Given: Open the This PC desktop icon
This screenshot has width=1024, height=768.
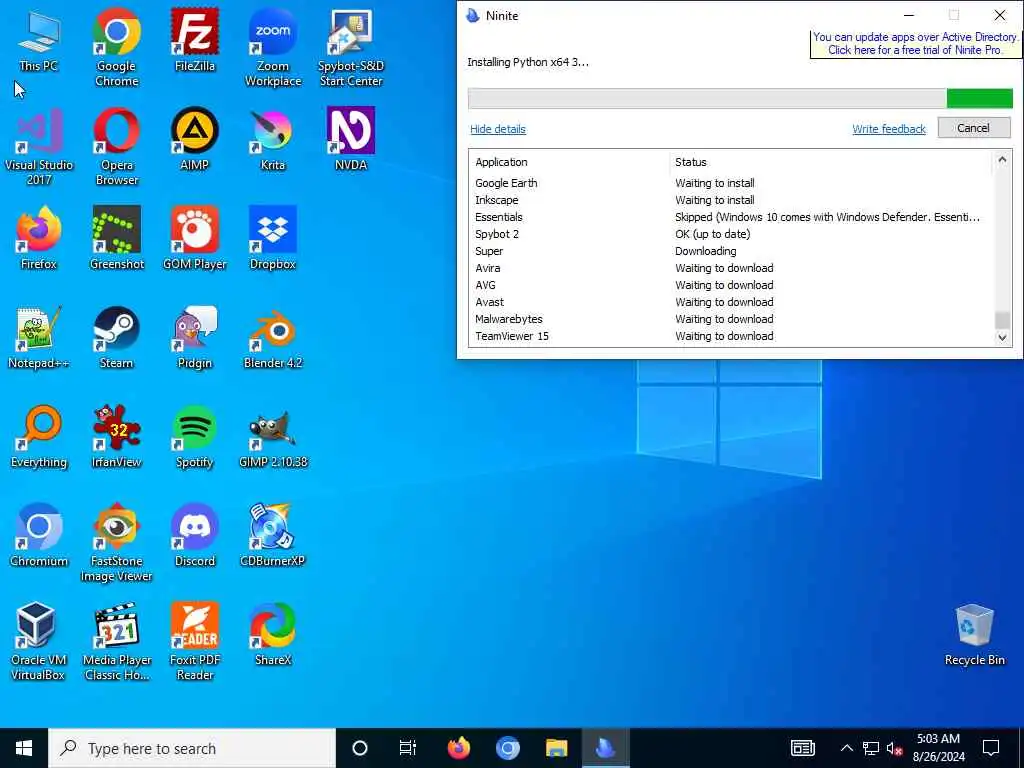Looking at the screenshot, I should coord(39,40).
